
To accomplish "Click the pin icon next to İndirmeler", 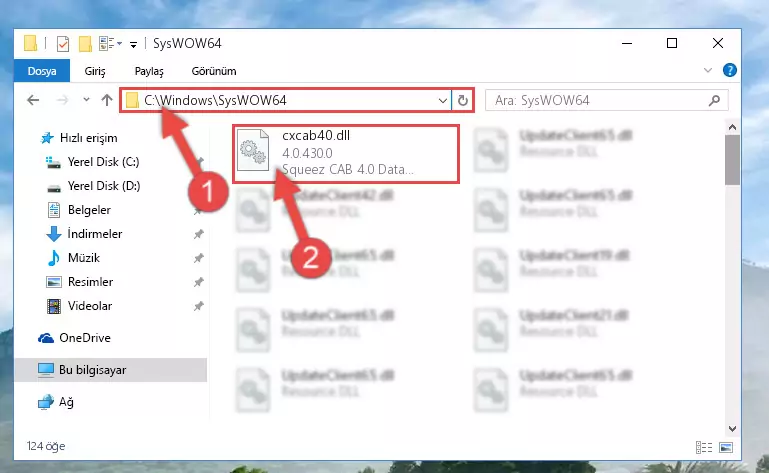I will 198,234.
